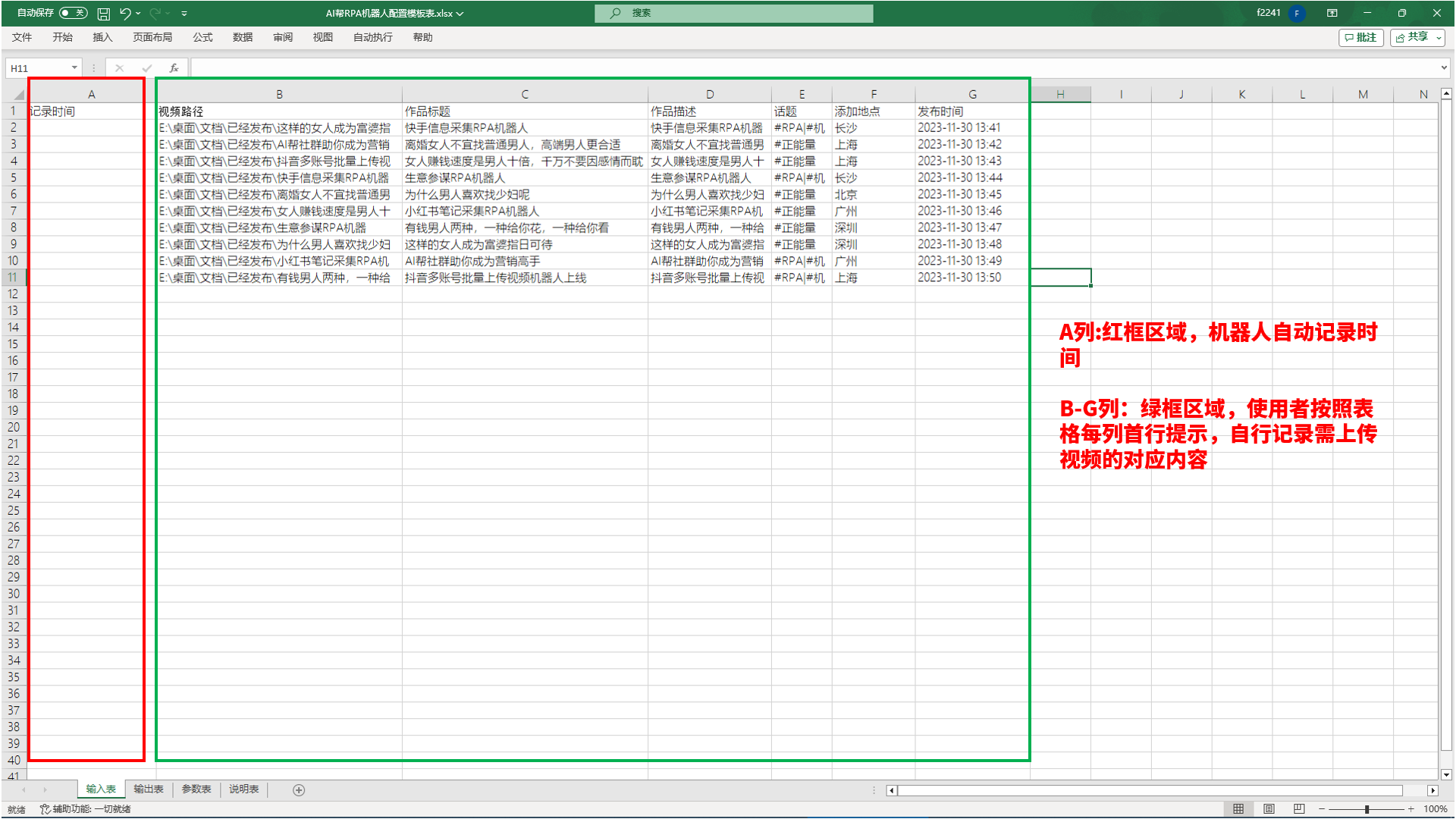Click the Undo arrow icon
This screenshot has width=1456, height=819.
pyautogui.click(x=125, y=14)
